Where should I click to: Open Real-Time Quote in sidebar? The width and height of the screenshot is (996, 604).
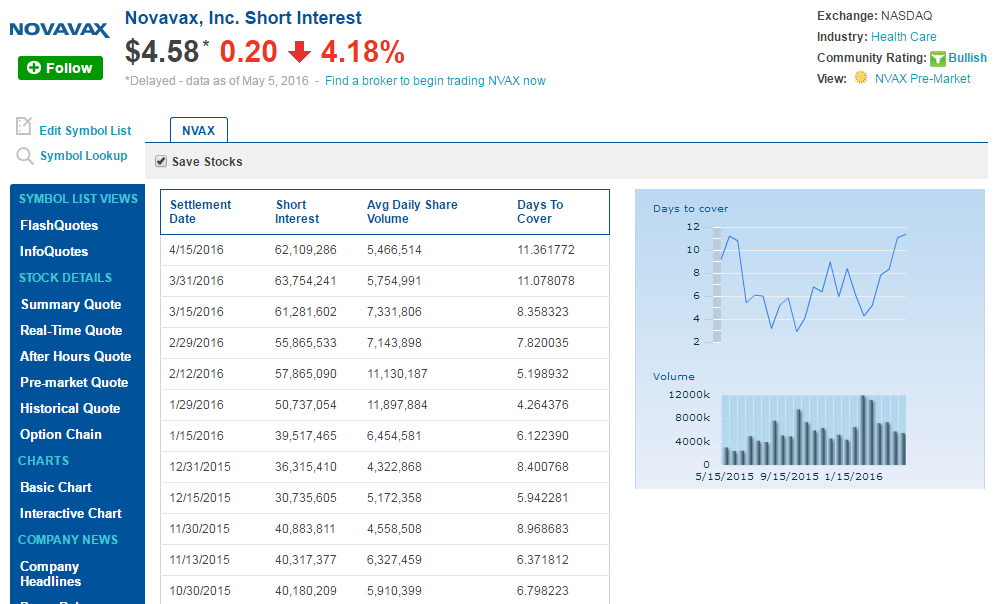pos(71,330)
